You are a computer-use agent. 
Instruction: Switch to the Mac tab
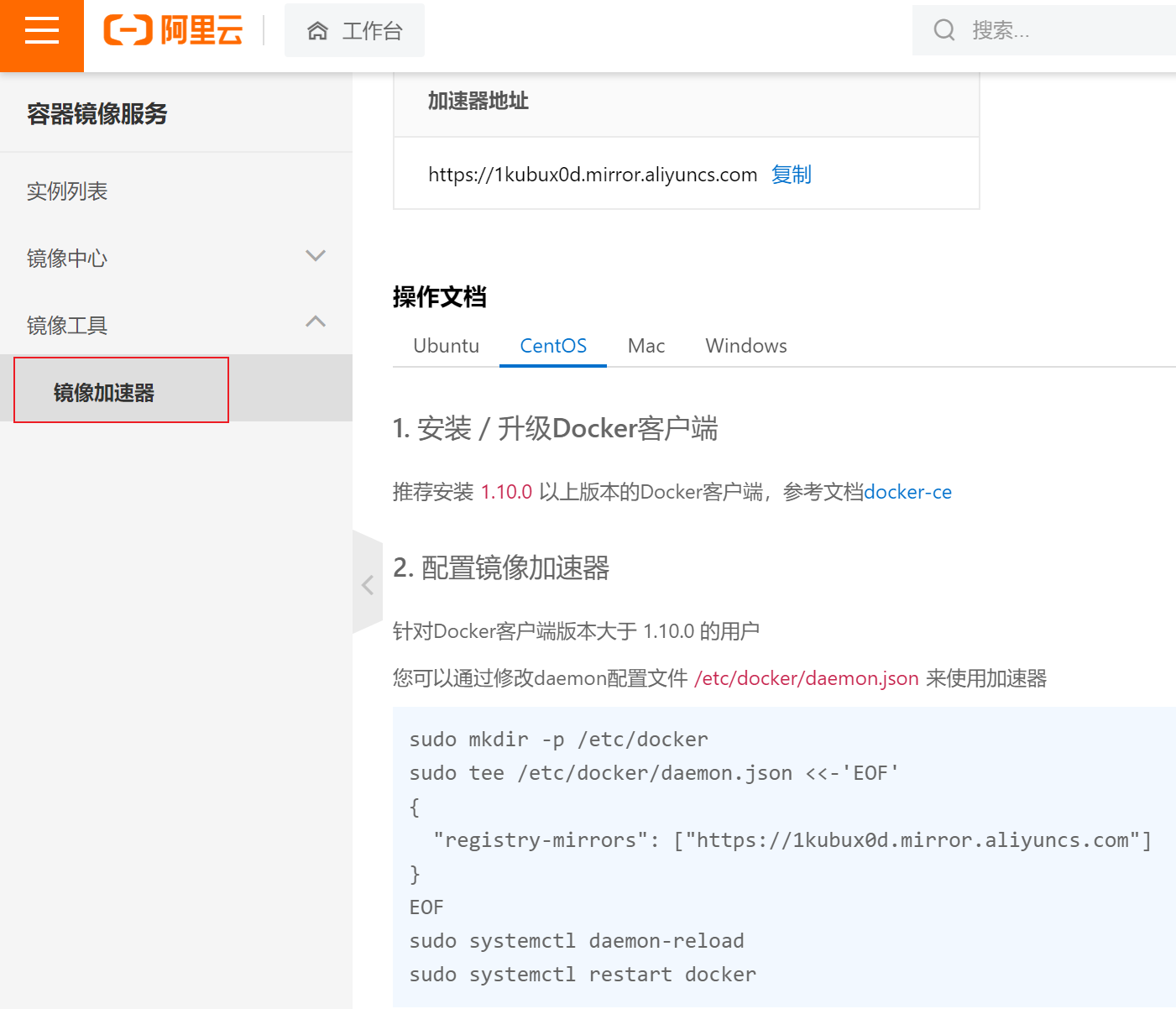(646, 346)
